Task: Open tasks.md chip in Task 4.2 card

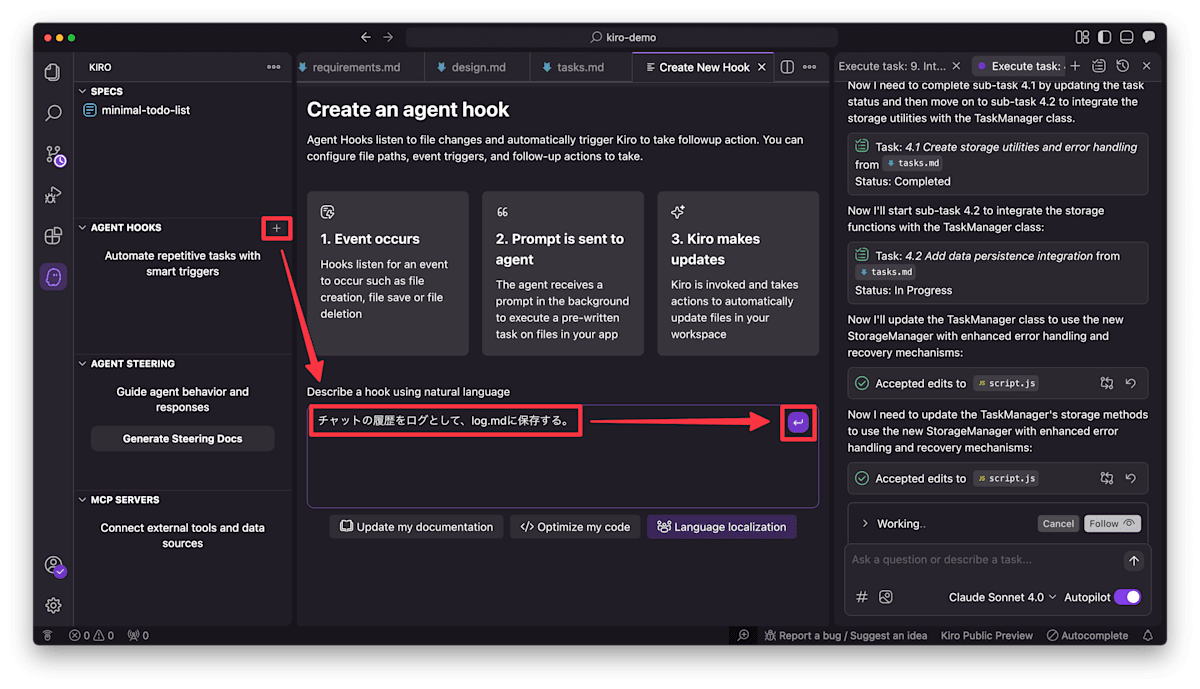Action: pyautogui.click(x=886, y=272)
